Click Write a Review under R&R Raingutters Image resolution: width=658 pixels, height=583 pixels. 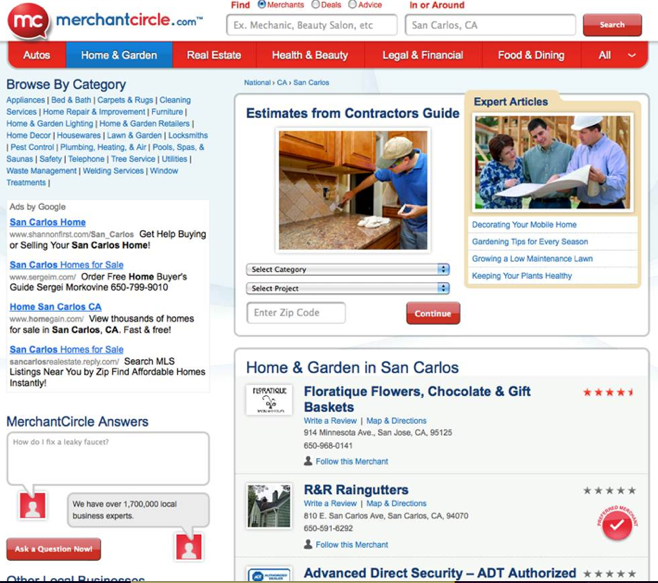330,503
